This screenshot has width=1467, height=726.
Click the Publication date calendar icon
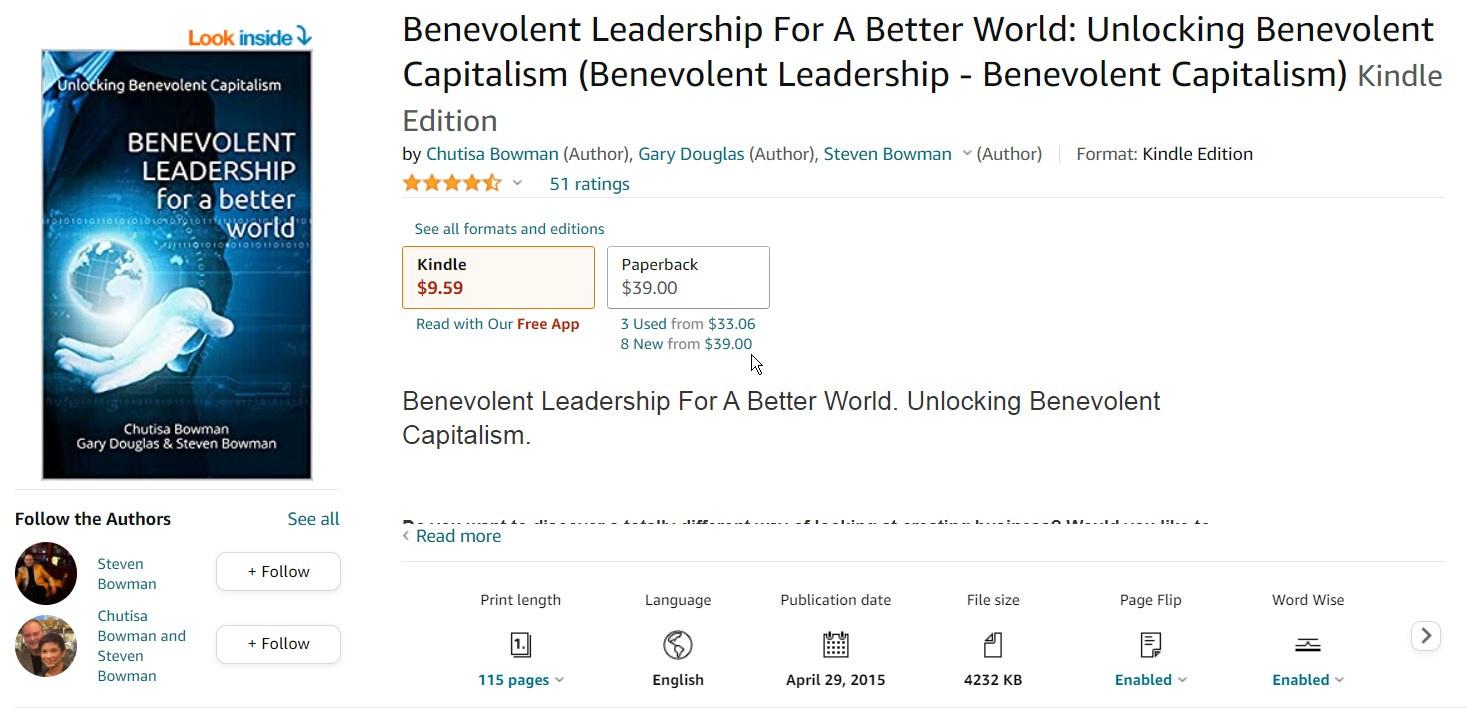[835, 645]
